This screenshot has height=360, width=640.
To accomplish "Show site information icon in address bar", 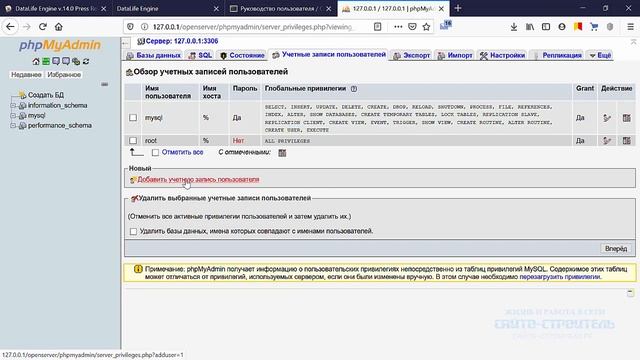I will click(x=144, y=27).
